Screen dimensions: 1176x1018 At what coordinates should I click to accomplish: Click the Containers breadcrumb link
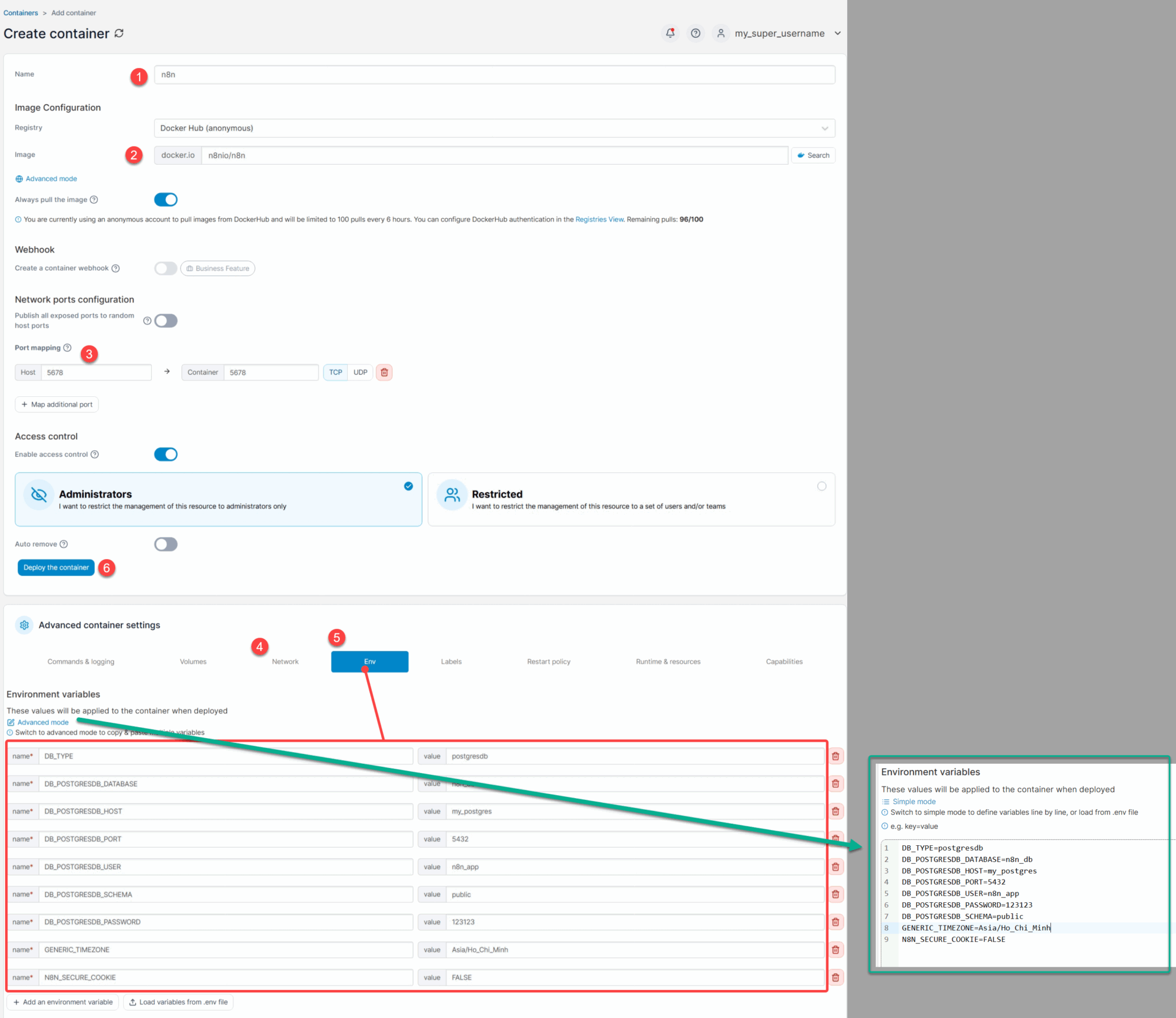pyautogui.click(x=21, y=13)
